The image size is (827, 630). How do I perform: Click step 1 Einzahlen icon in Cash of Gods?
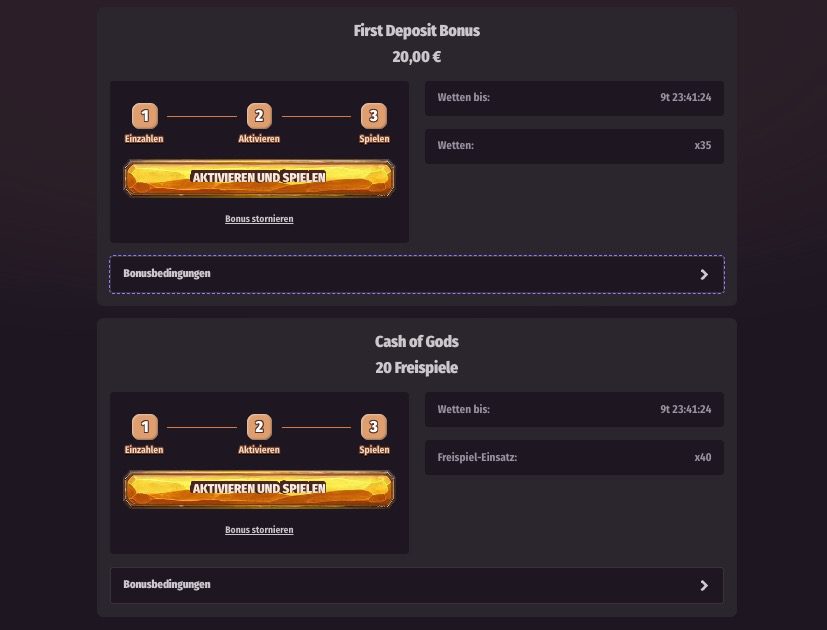145,429
